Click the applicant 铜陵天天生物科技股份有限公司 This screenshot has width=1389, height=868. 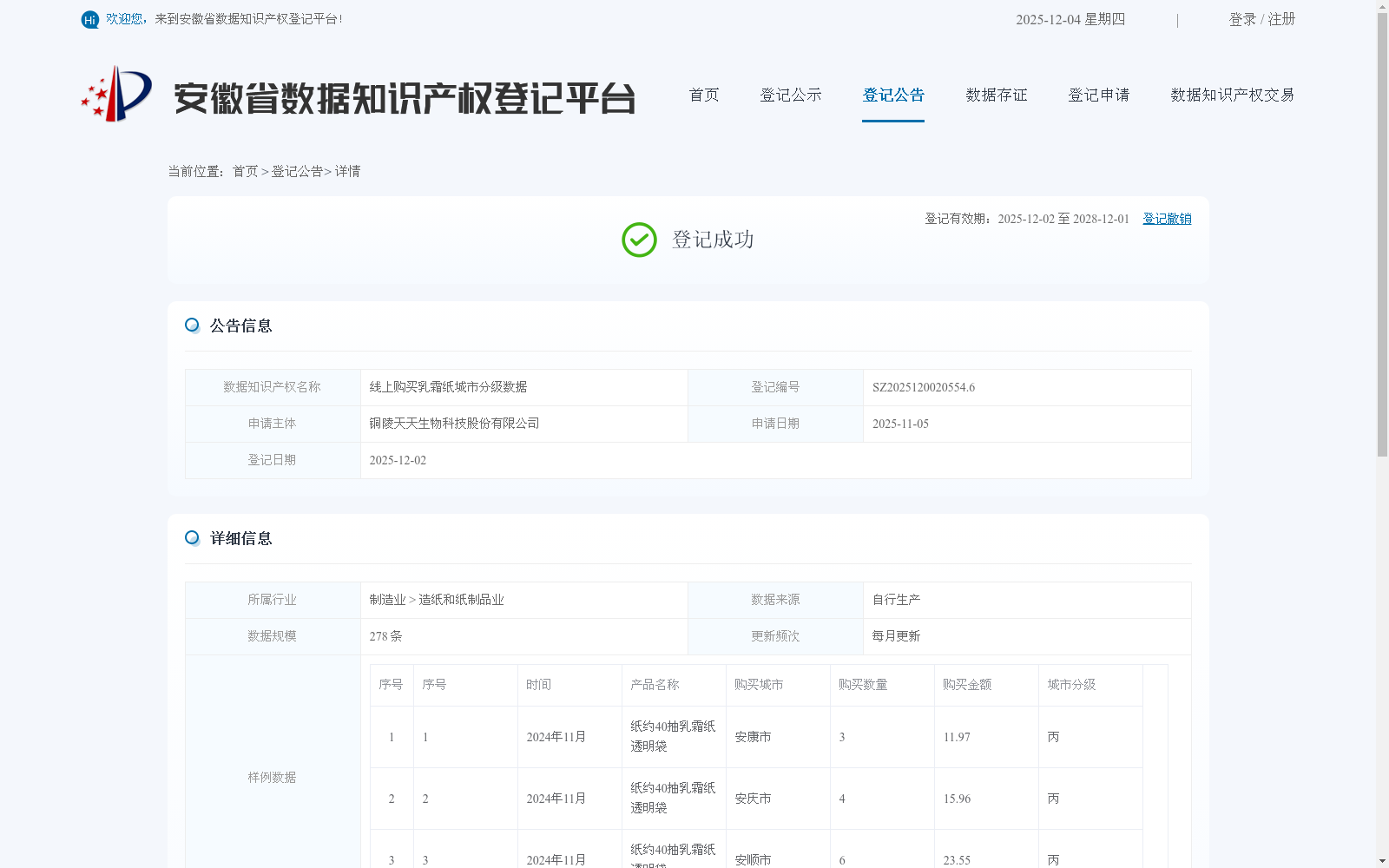point(455,424)
